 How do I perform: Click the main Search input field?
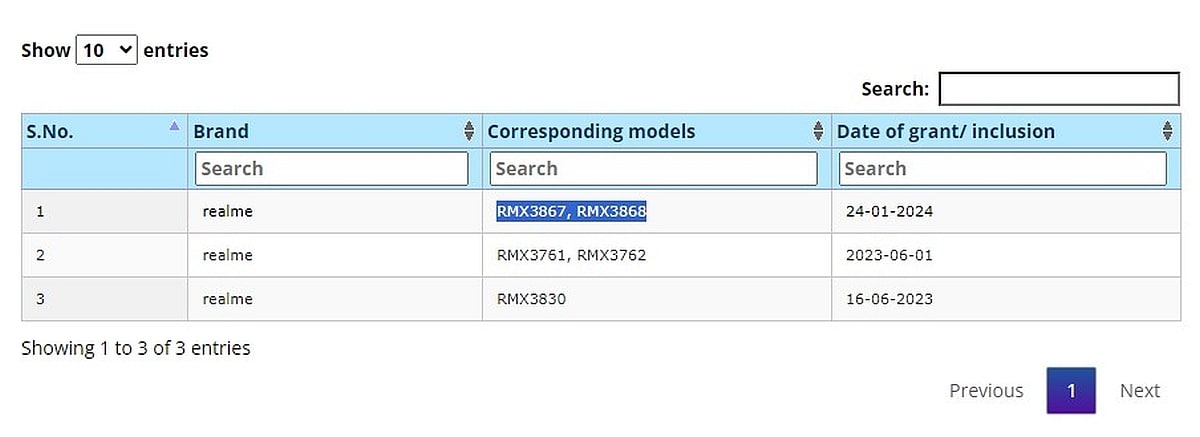(x=1059, y=89)
